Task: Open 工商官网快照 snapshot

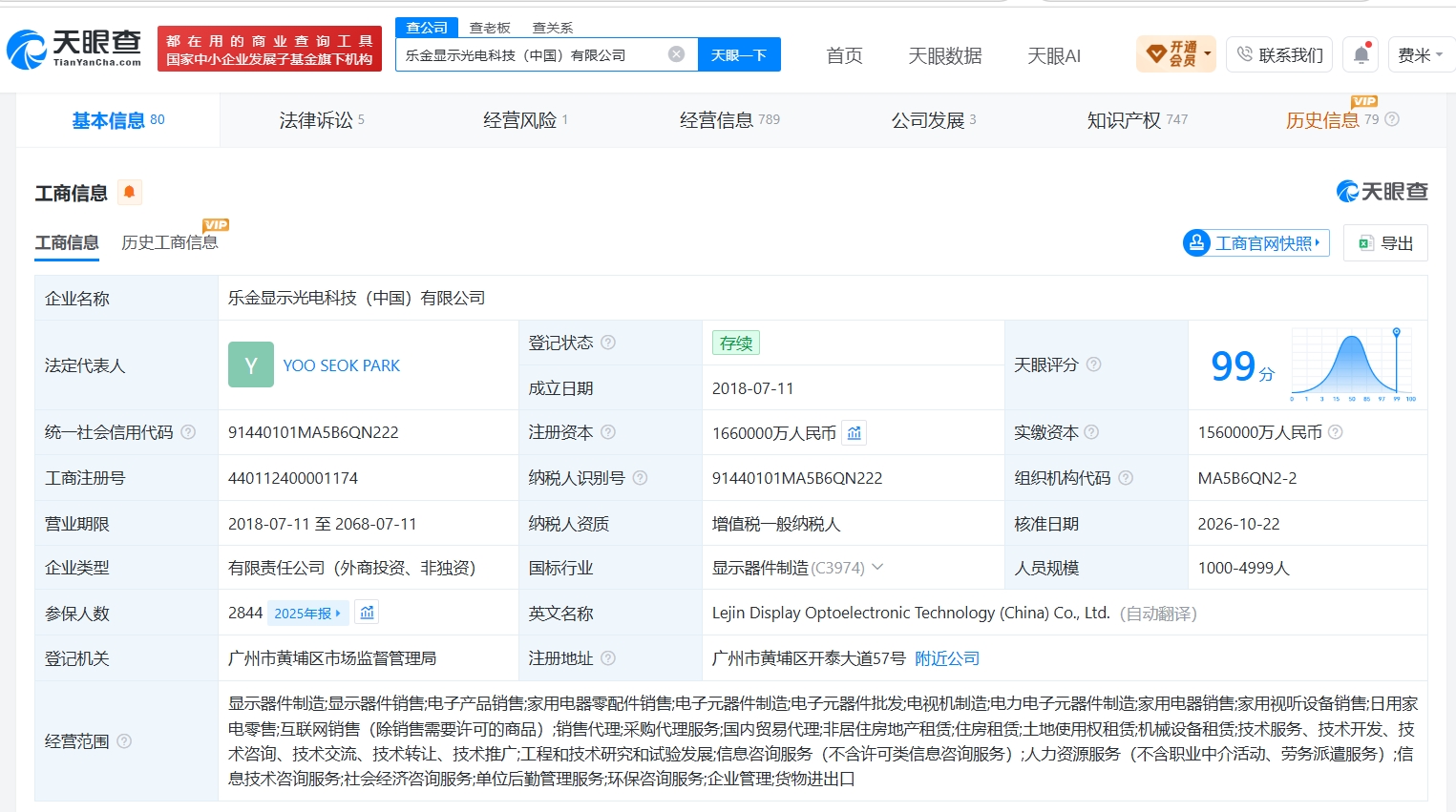Action: 1256,243
